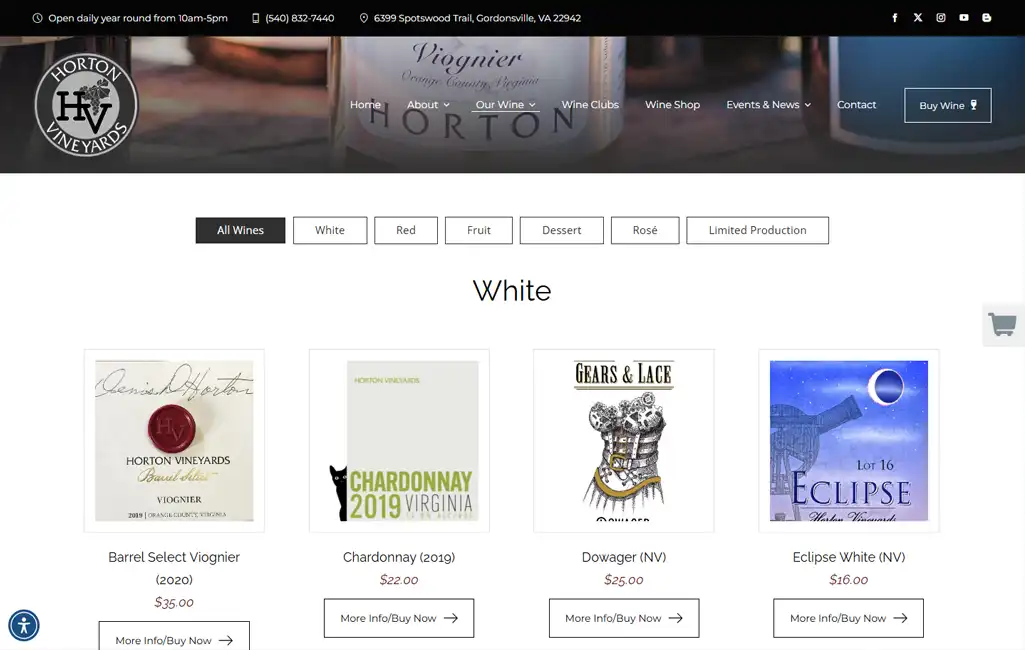Open the Eclipse Lot 16 label image
The height and width of the screenshot is (650, 1025).
tap(849, 441)
